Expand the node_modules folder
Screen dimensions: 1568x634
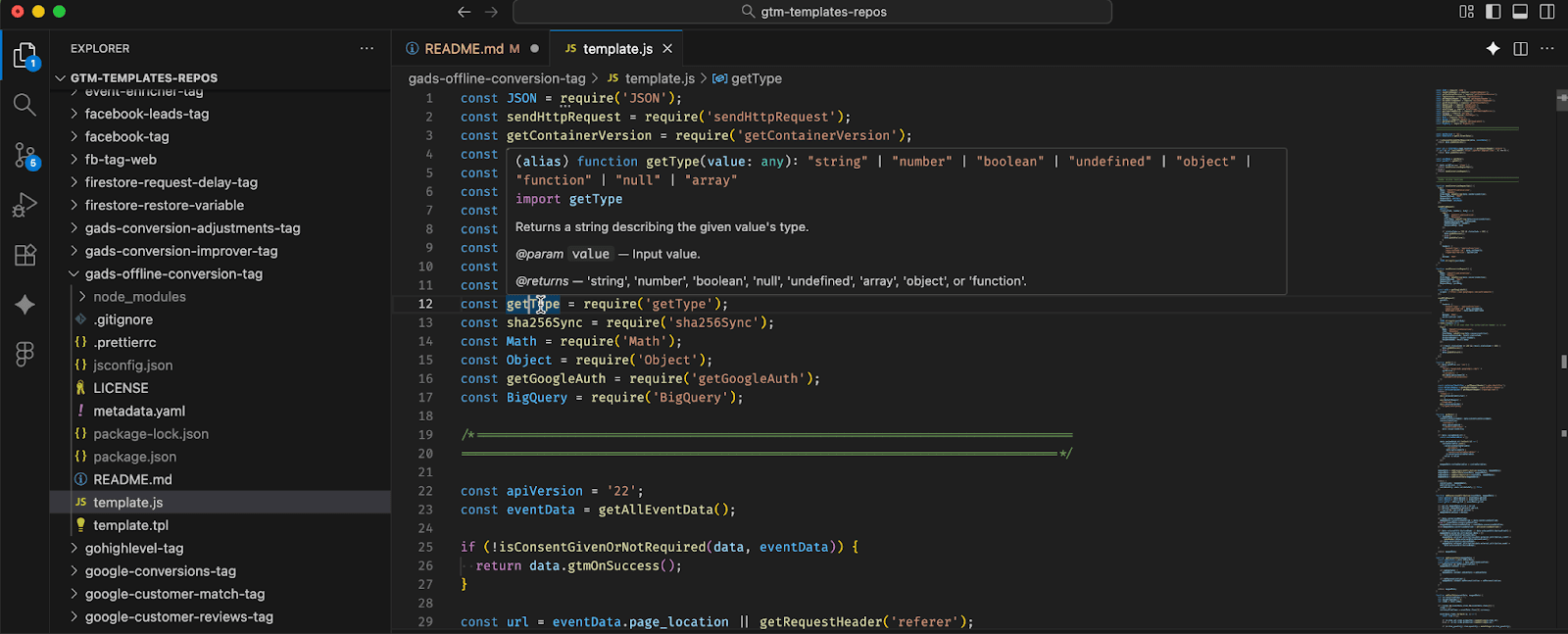click(139, 297)
